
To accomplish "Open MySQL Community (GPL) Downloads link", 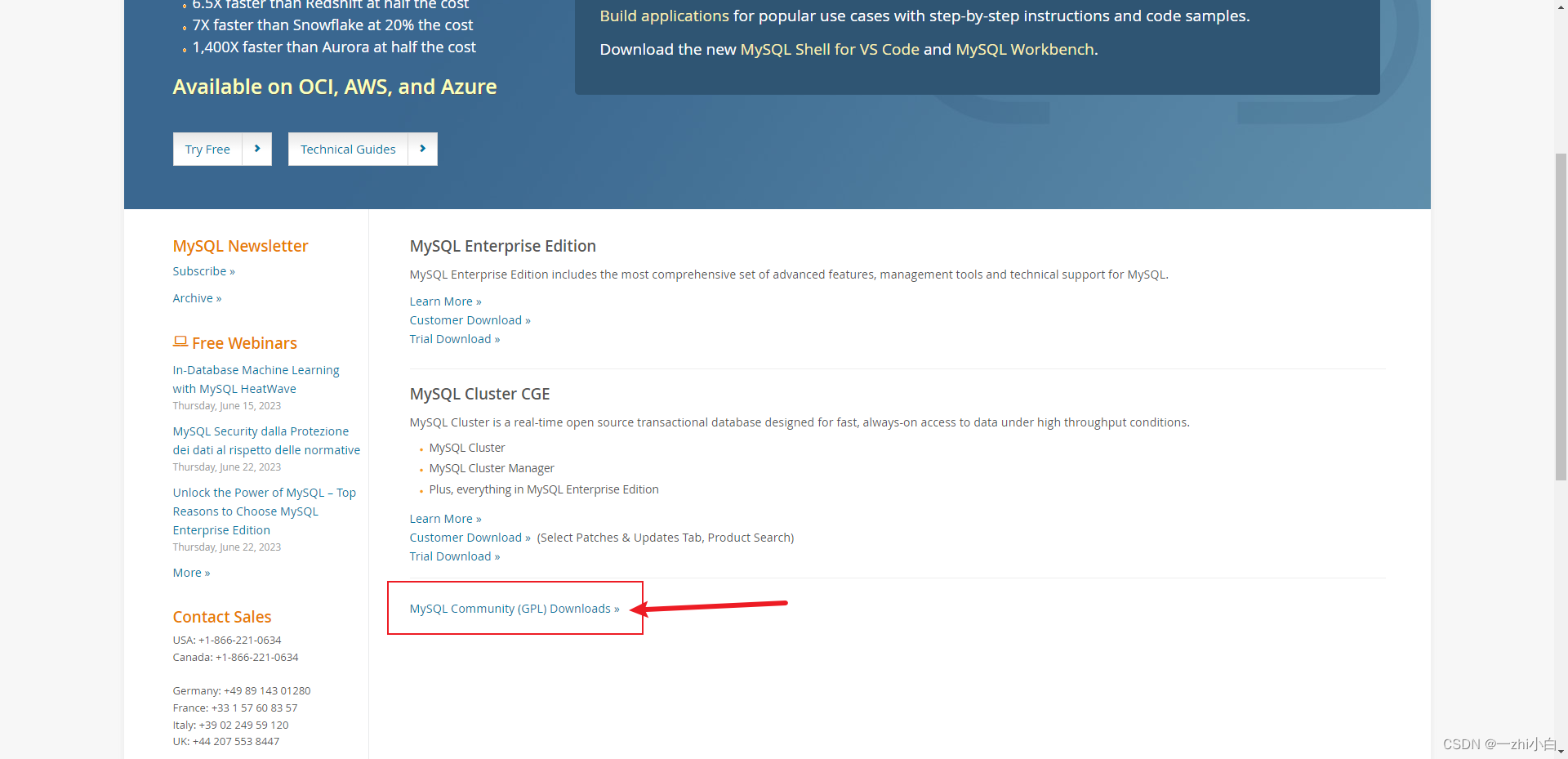I will click(514, 609).
